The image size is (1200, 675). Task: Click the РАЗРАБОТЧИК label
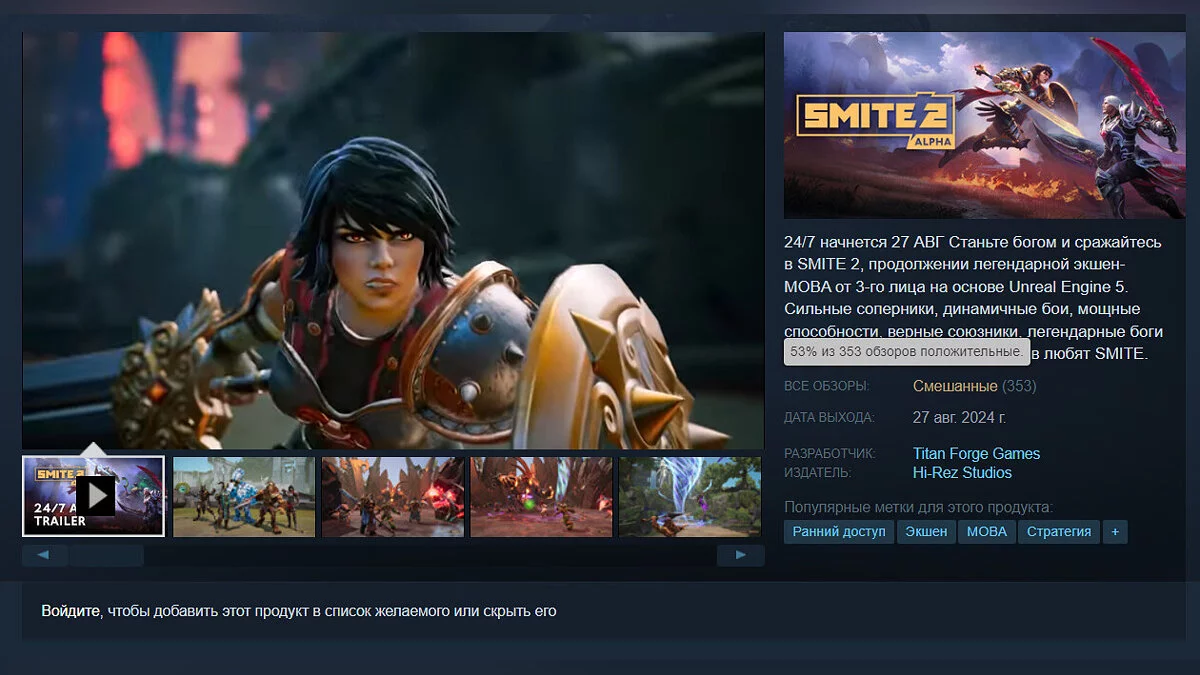(830, 454)
